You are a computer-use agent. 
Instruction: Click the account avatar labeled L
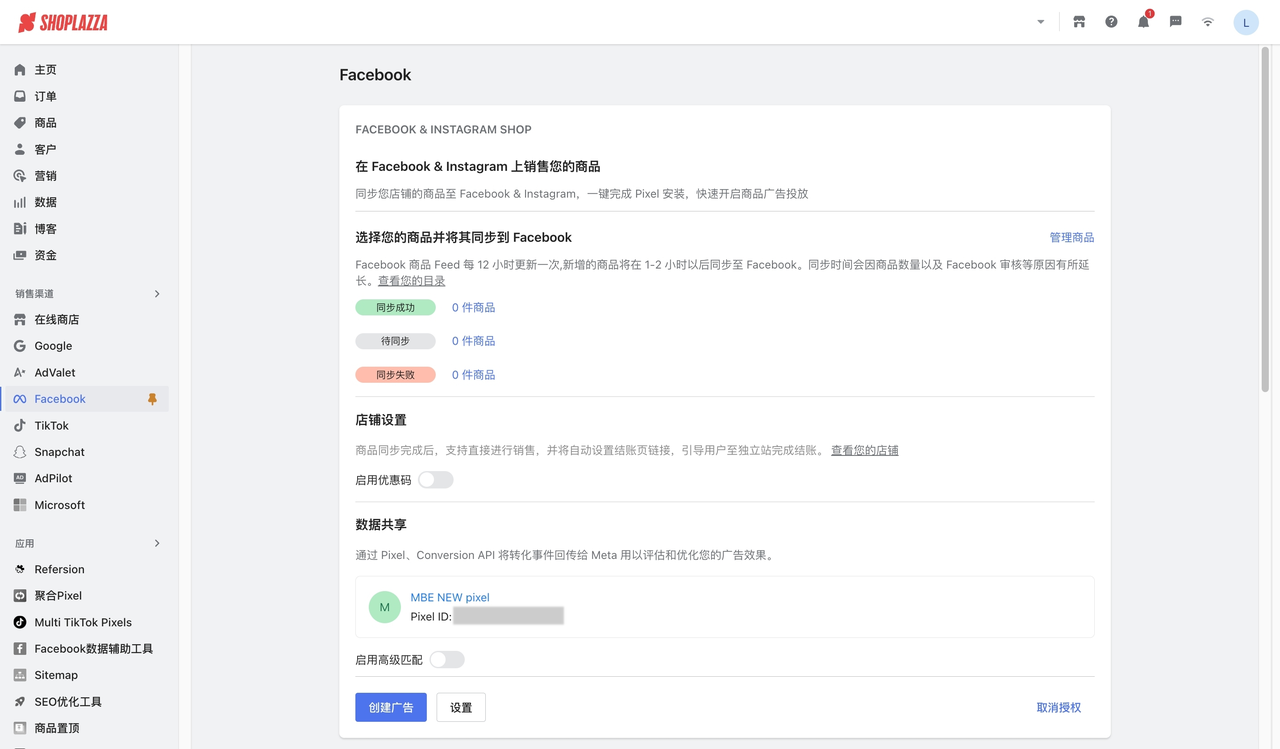1246,21
